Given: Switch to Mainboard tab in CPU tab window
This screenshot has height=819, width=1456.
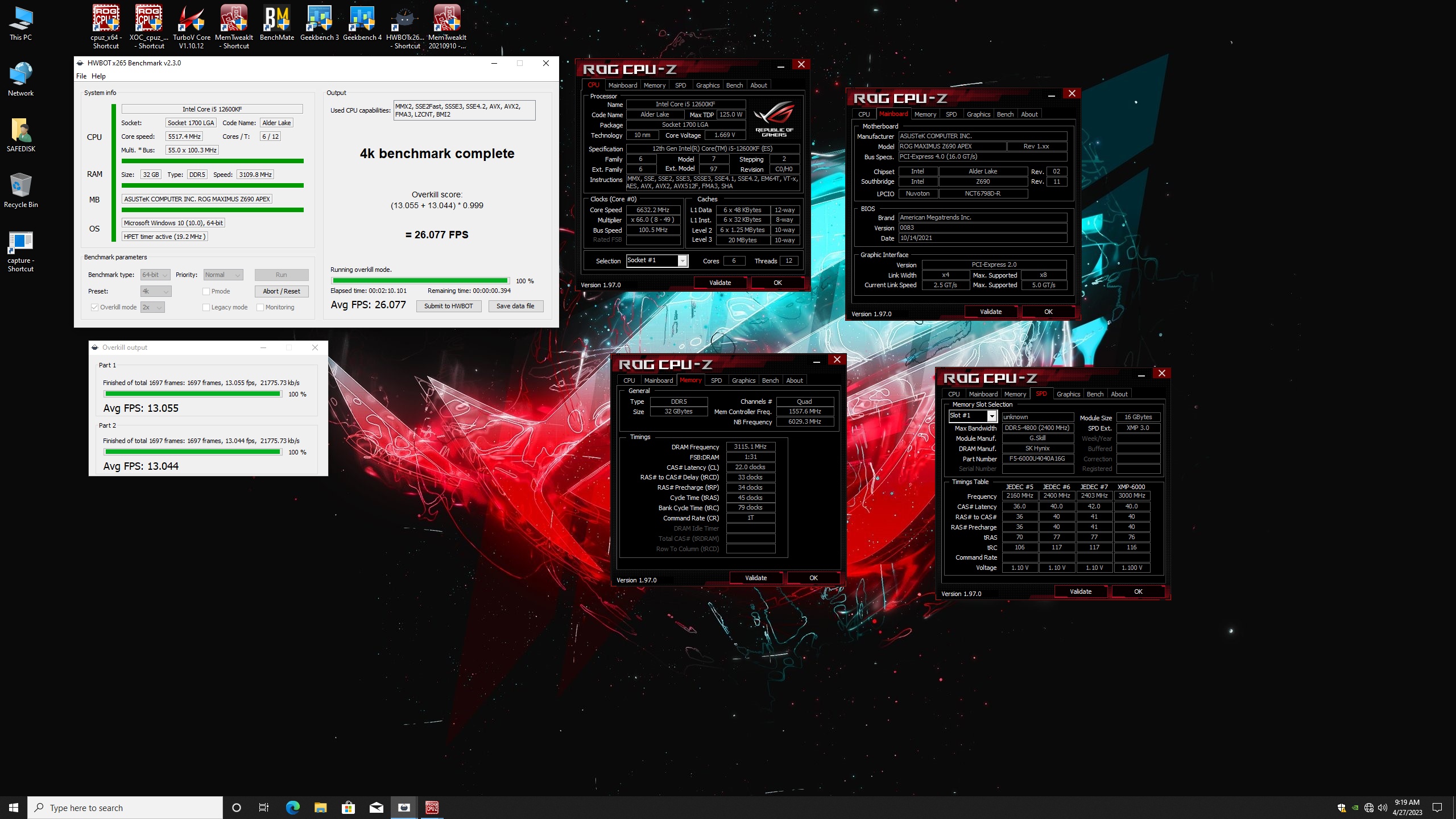Looking at the screenshot, I should pos(622,85).
